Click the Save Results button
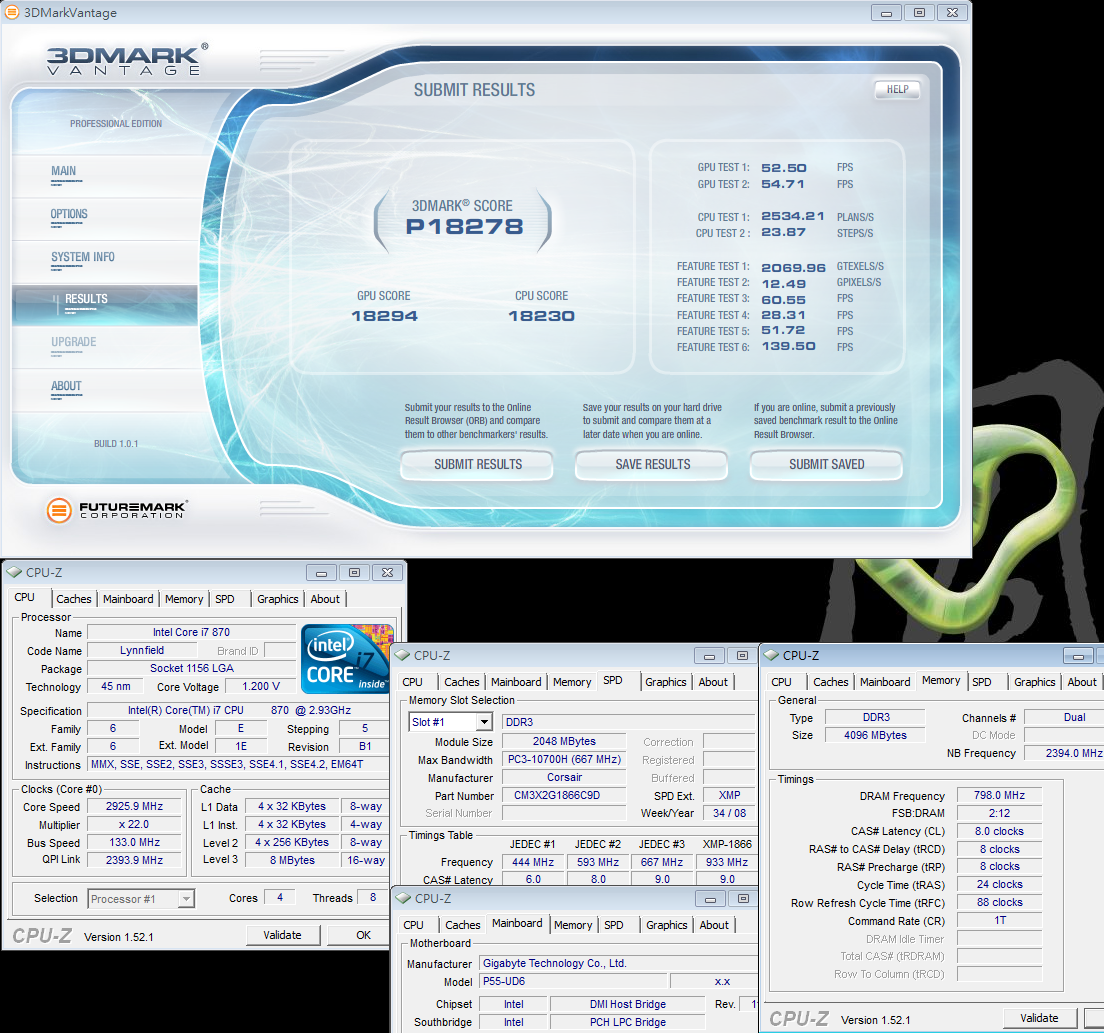1104x1033 pixels. click(x=652, y=464)
